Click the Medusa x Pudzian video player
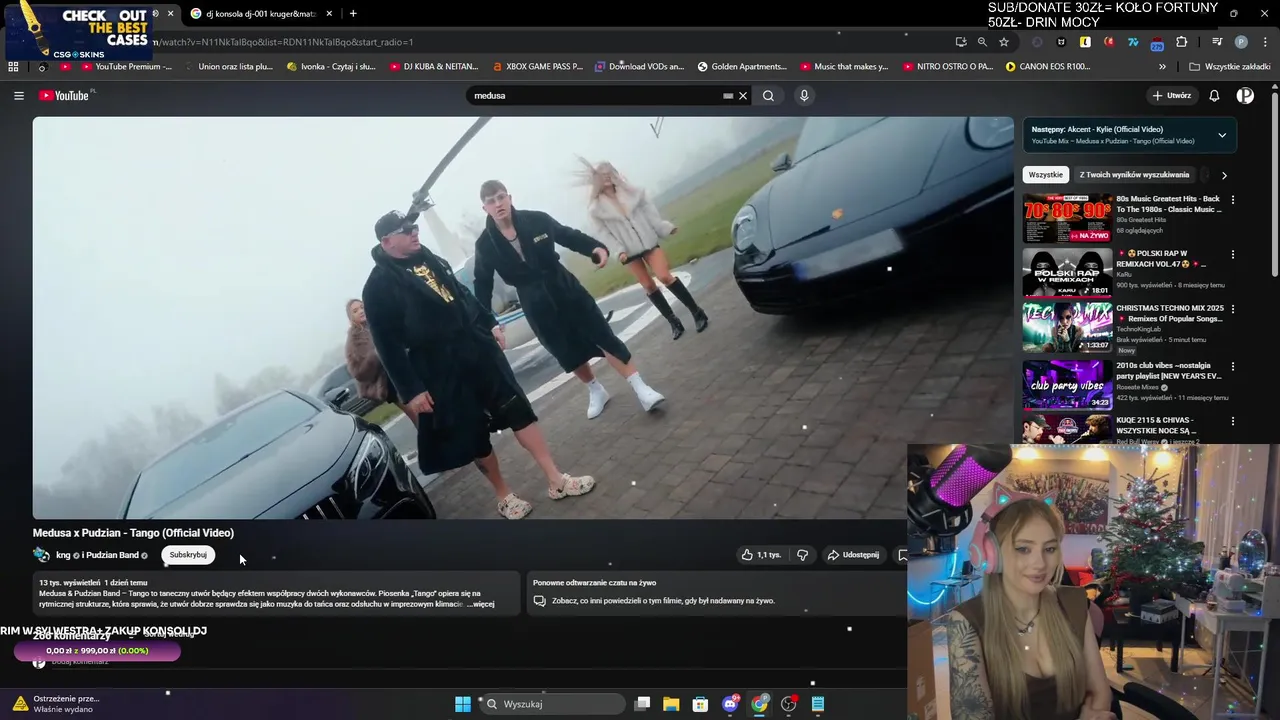Screen dimensions: 1280x720 [x=523, y=318]
